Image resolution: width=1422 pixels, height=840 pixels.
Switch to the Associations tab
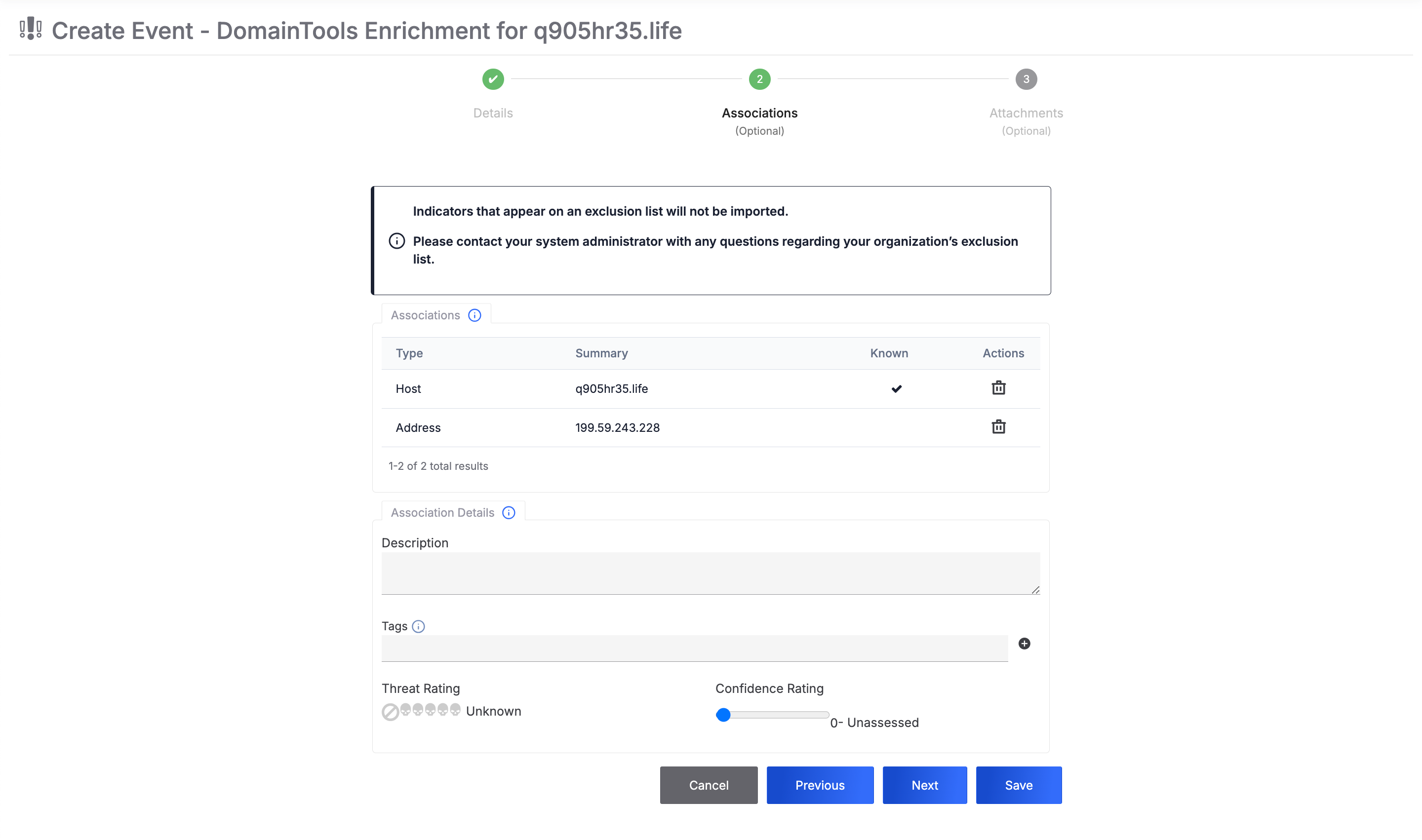(425, 315)
